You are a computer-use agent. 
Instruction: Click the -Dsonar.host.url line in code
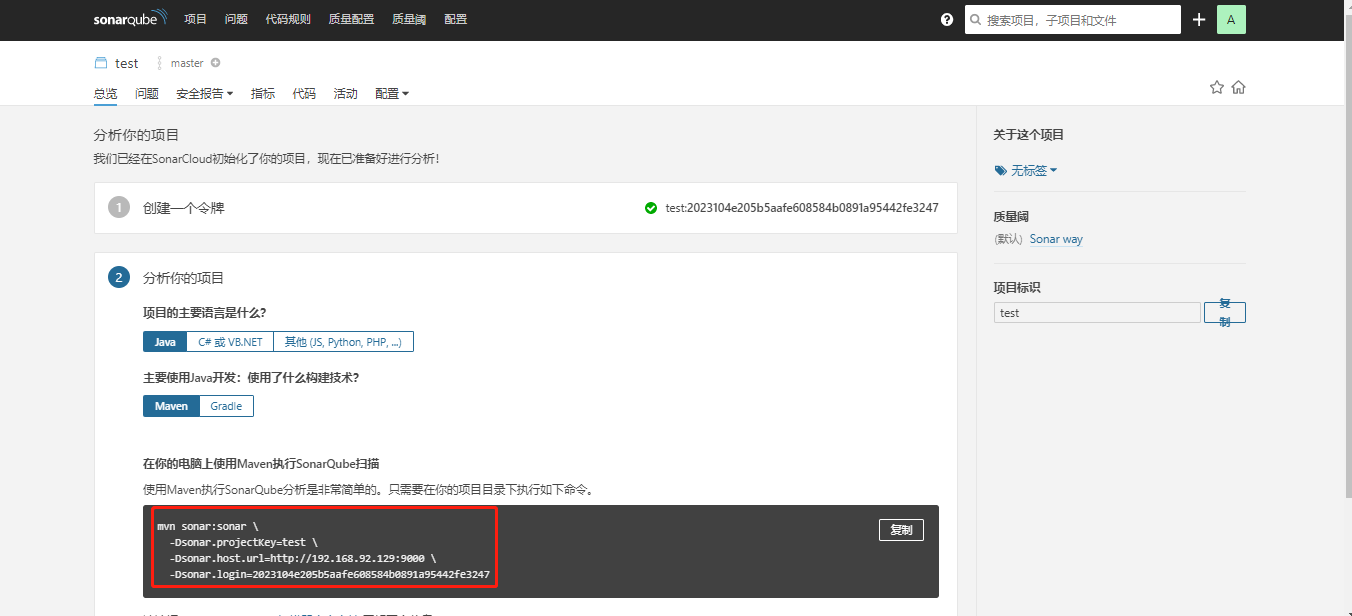point(303,558)
